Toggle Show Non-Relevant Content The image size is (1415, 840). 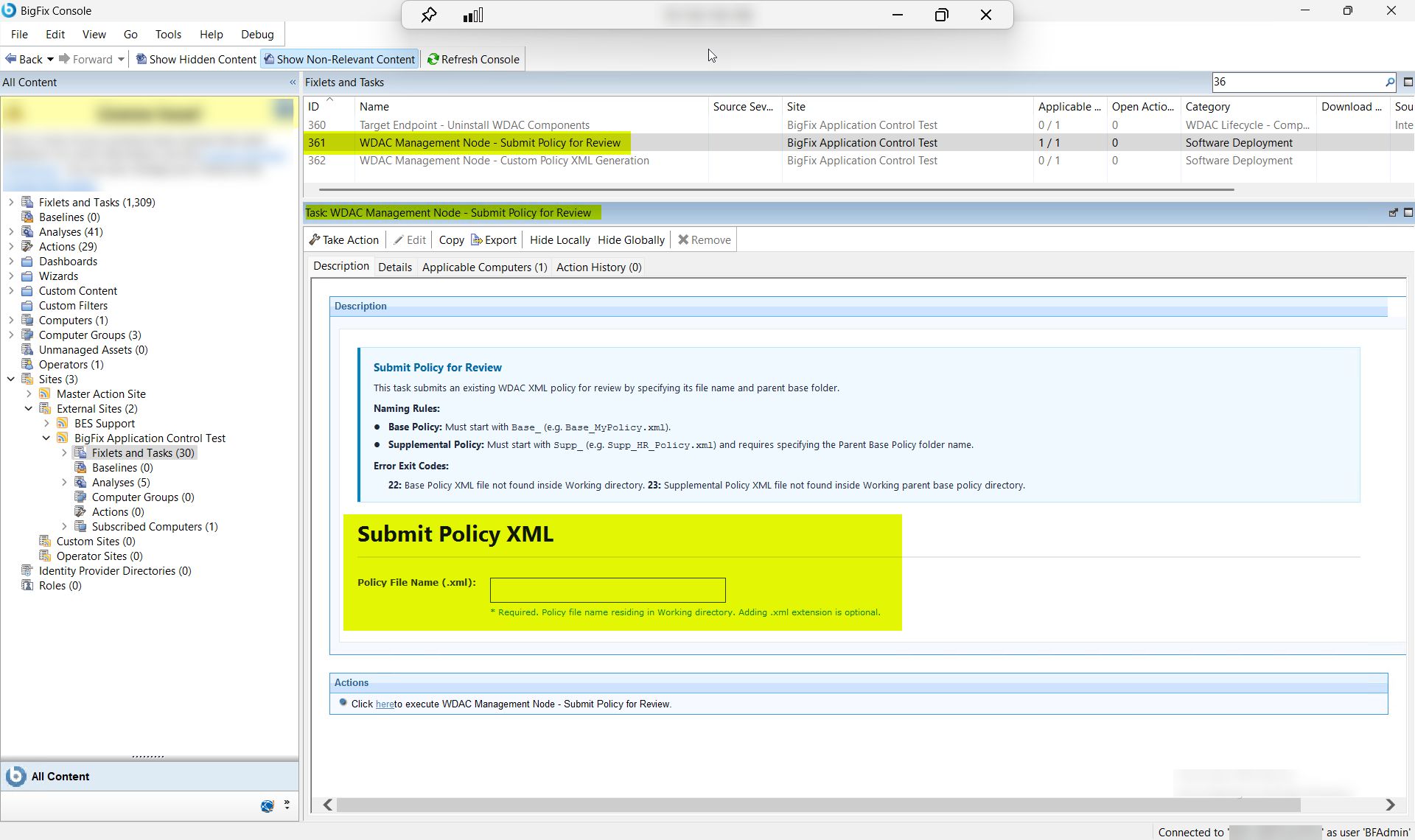click(340, 59)
